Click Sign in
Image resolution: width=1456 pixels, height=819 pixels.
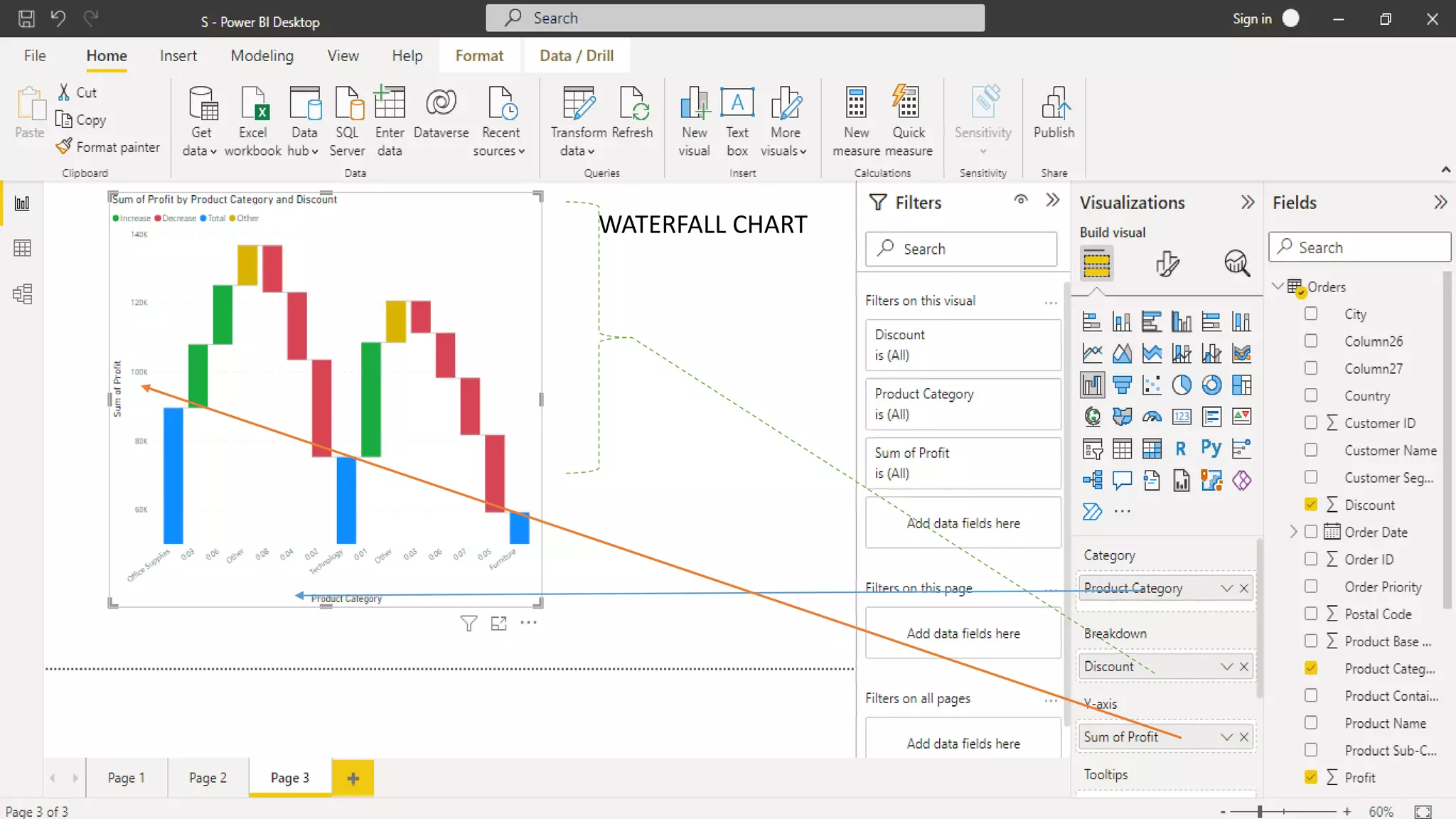pyautogui.click(x=1252, y=18)
